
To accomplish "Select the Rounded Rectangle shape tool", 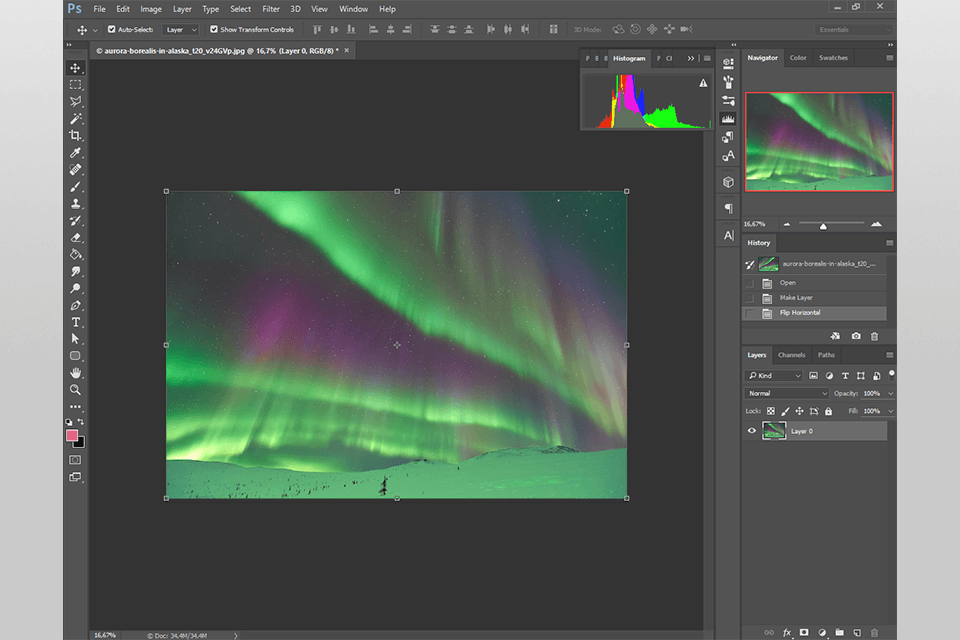I will 75,356.
